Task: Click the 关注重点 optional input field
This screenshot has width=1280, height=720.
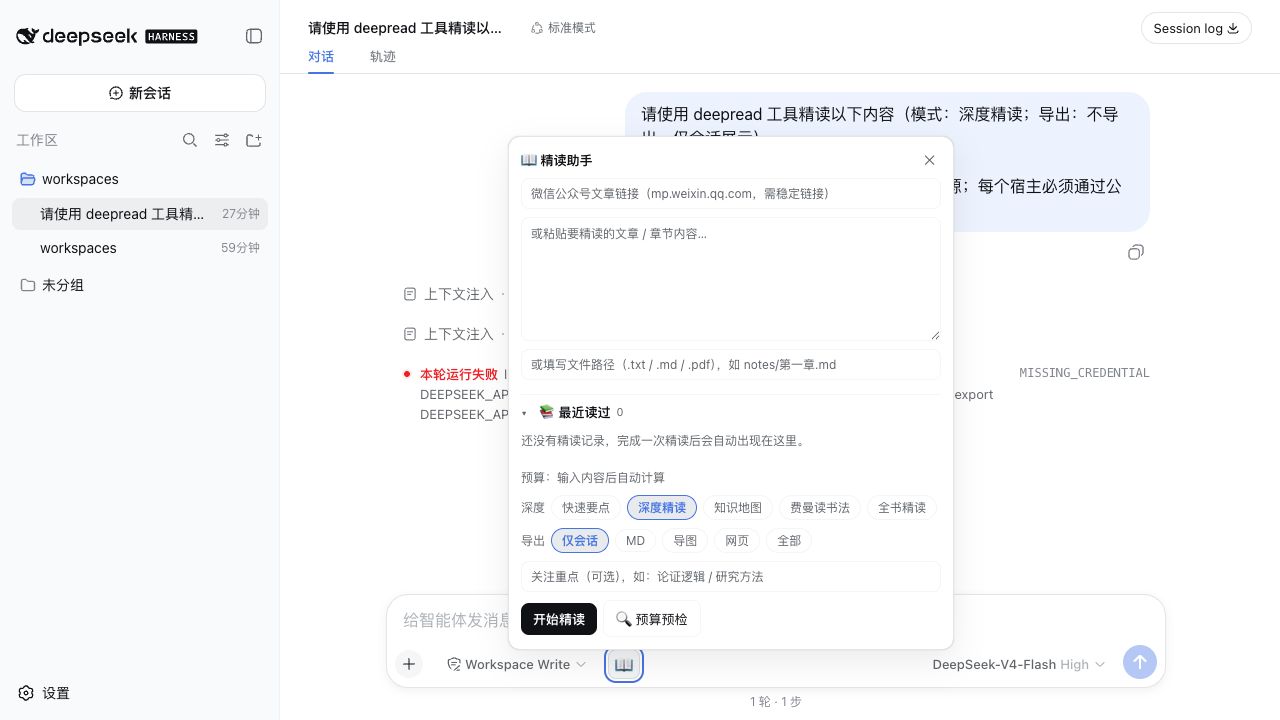Action: [731, 576]
